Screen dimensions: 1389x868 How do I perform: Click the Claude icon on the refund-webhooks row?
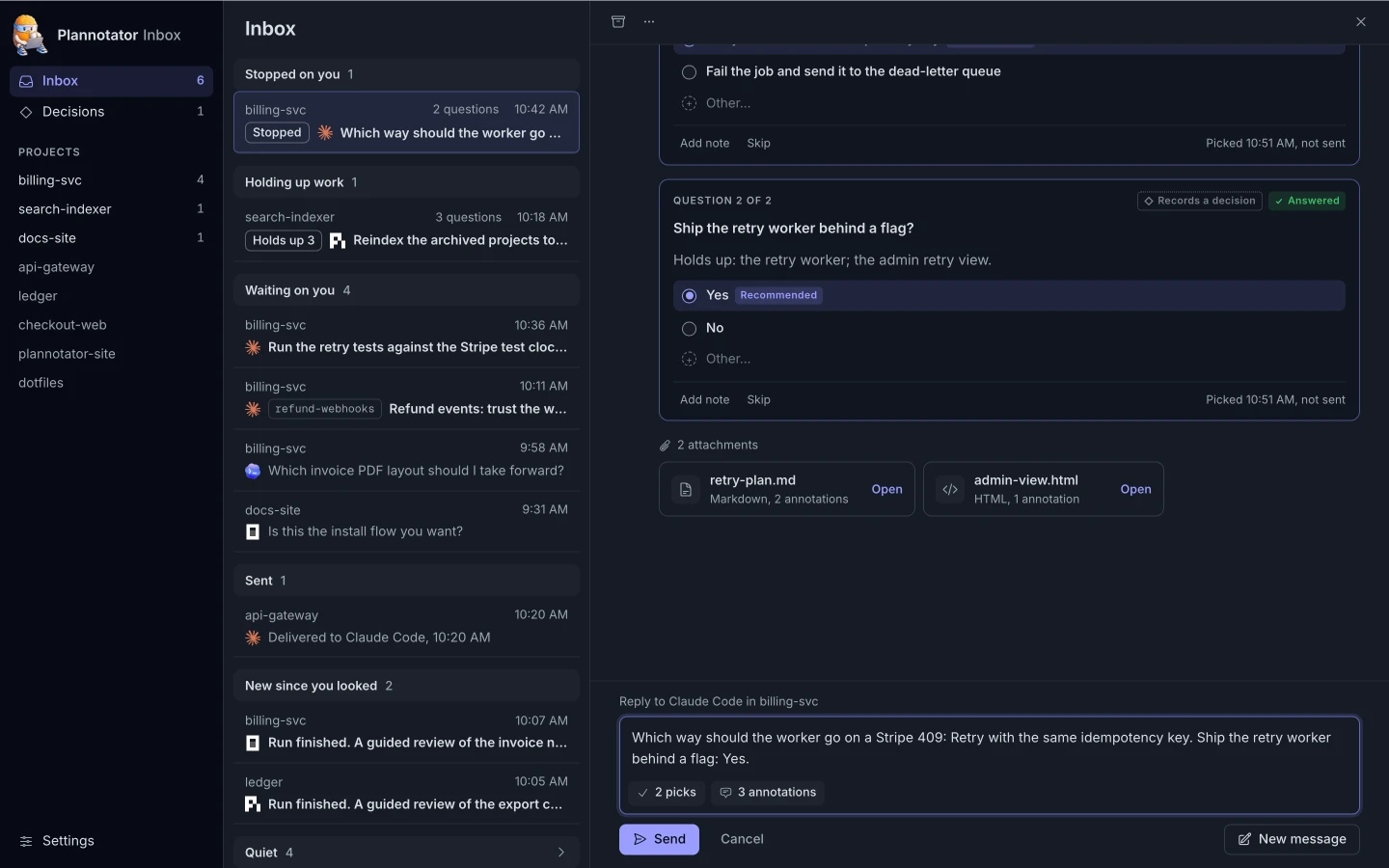click(x=253, y=409)
